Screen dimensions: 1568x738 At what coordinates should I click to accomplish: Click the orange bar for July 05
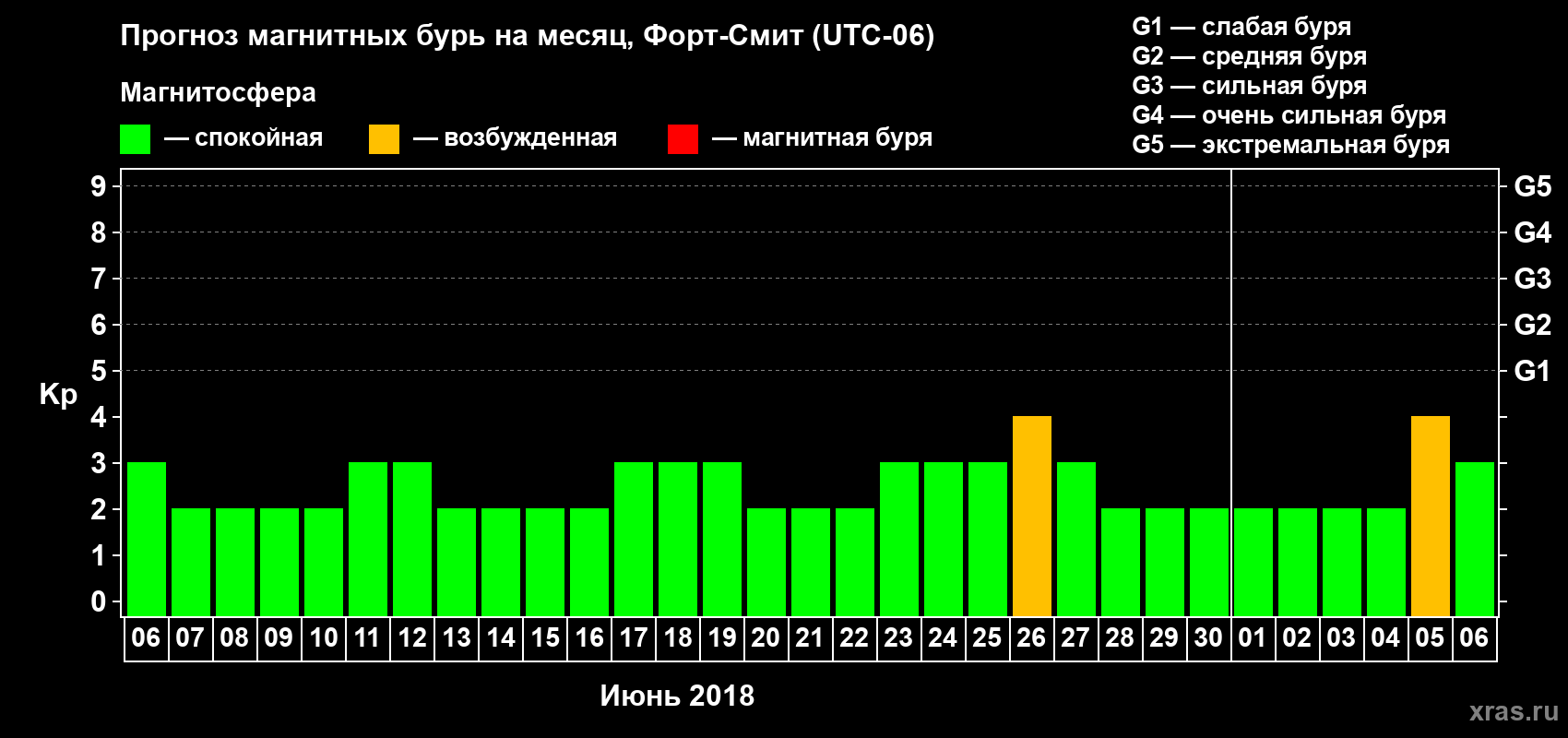pyautogui.click(x=1431, y=516)
